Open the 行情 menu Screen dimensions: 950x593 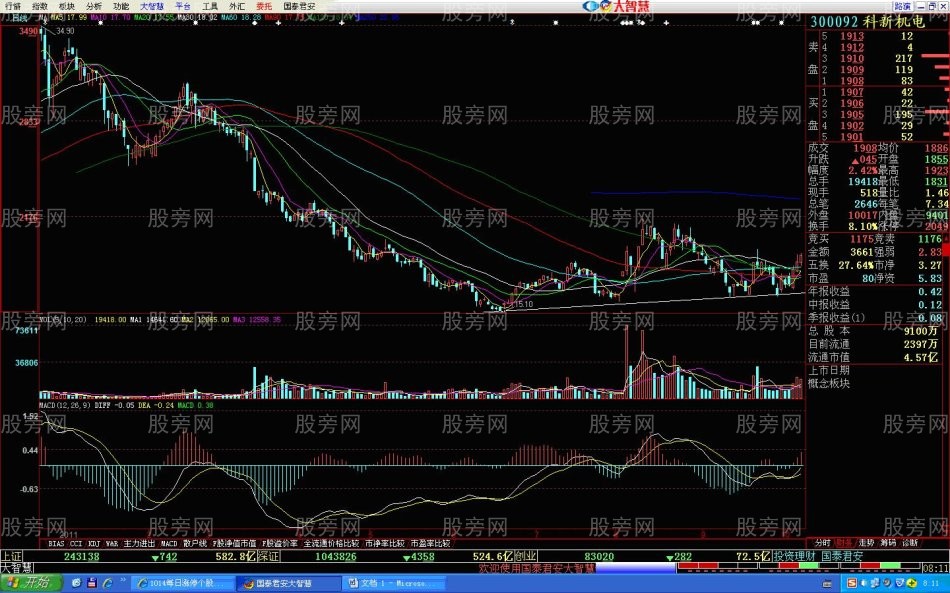(12, 6)
